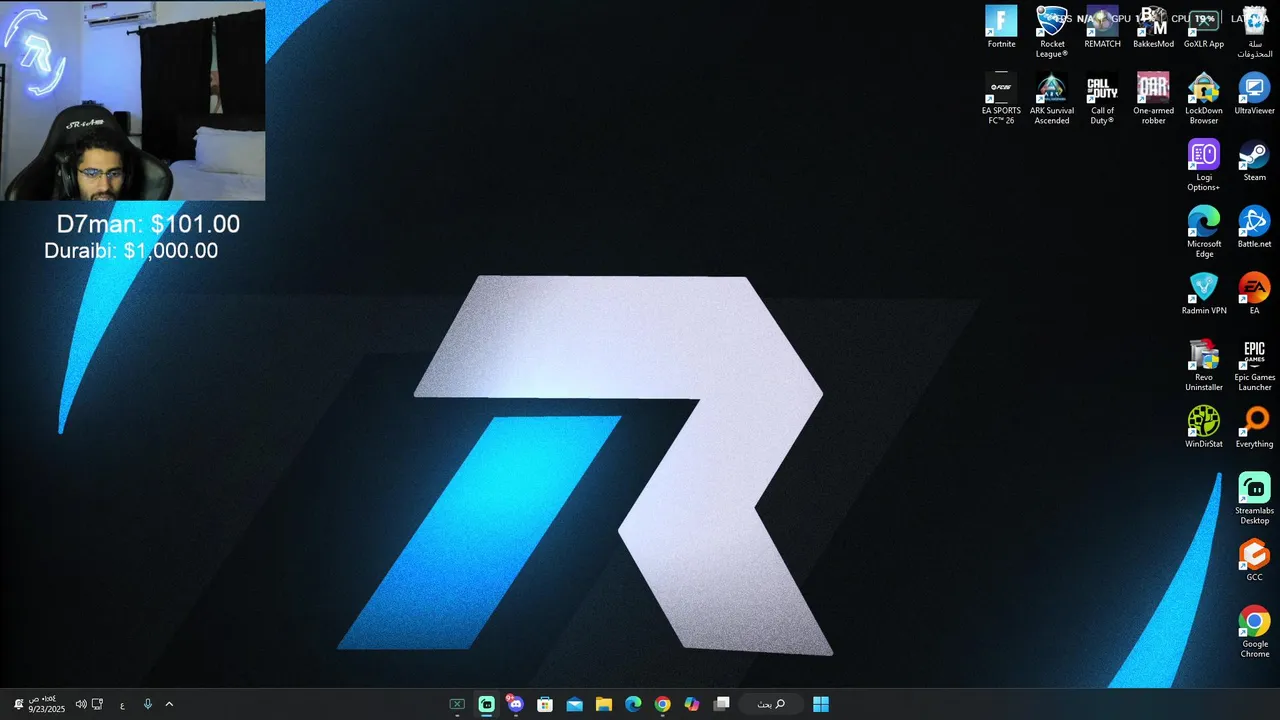
Task: Select the Streamlabs Desktop shortcut
Action: coord(1254,498)
